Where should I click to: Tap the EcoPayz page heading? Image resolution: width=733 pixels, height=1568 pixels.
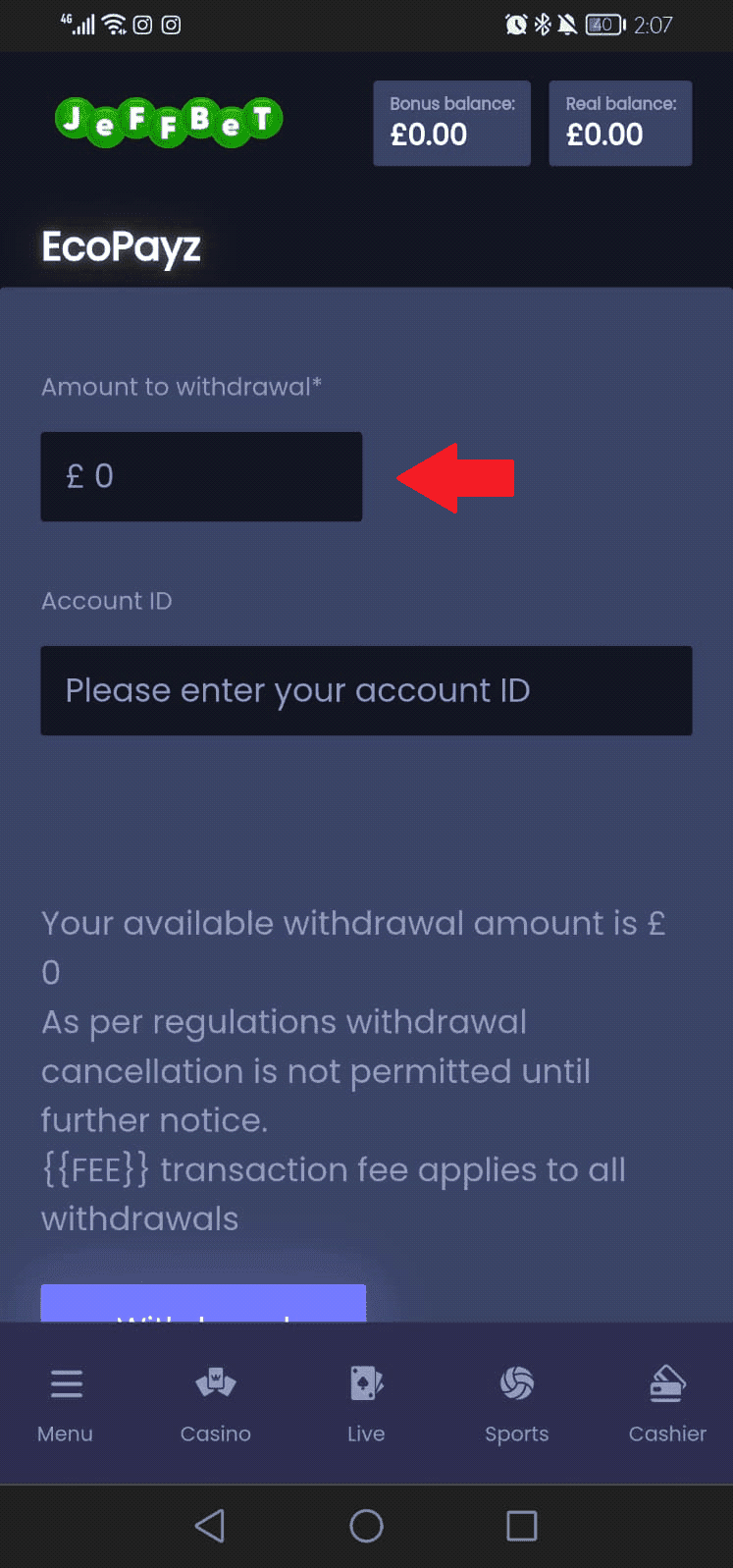(121, 246)
